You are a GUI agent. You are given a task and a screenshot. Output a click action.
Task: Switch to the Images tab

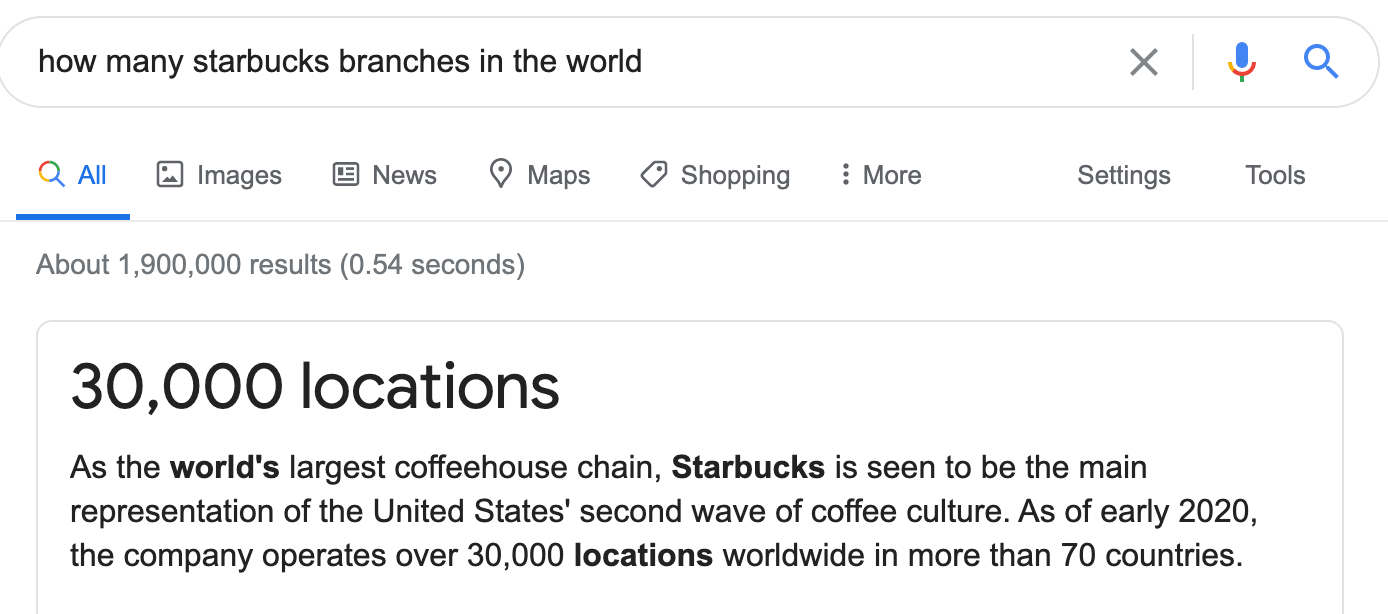[x=219, y=175]
